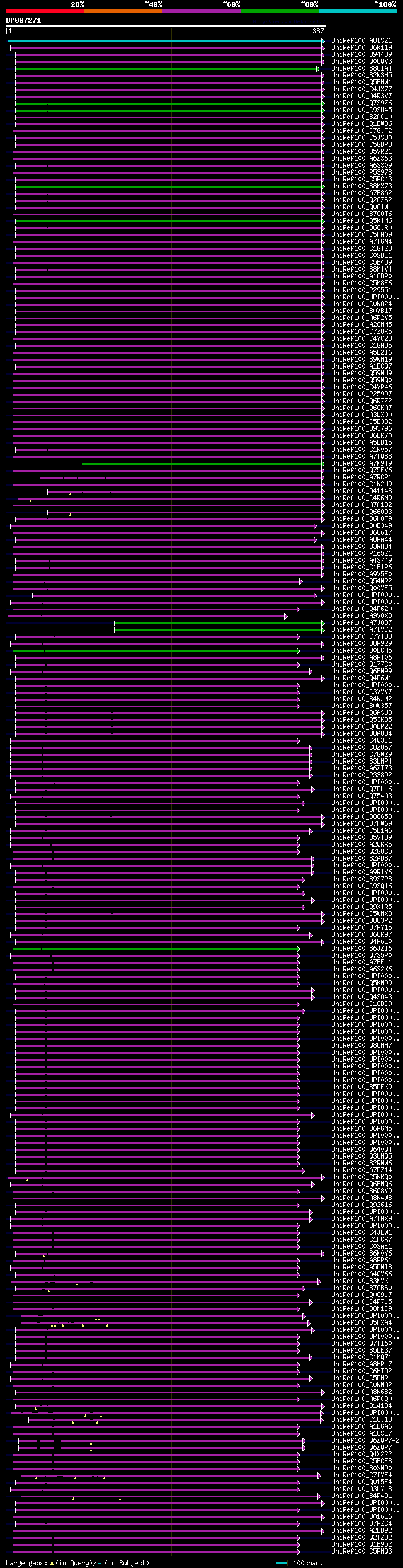Select hit UniRef100_A2ED92
The width and height of the screenshot is (403, 1568).
coord(361,1531)
